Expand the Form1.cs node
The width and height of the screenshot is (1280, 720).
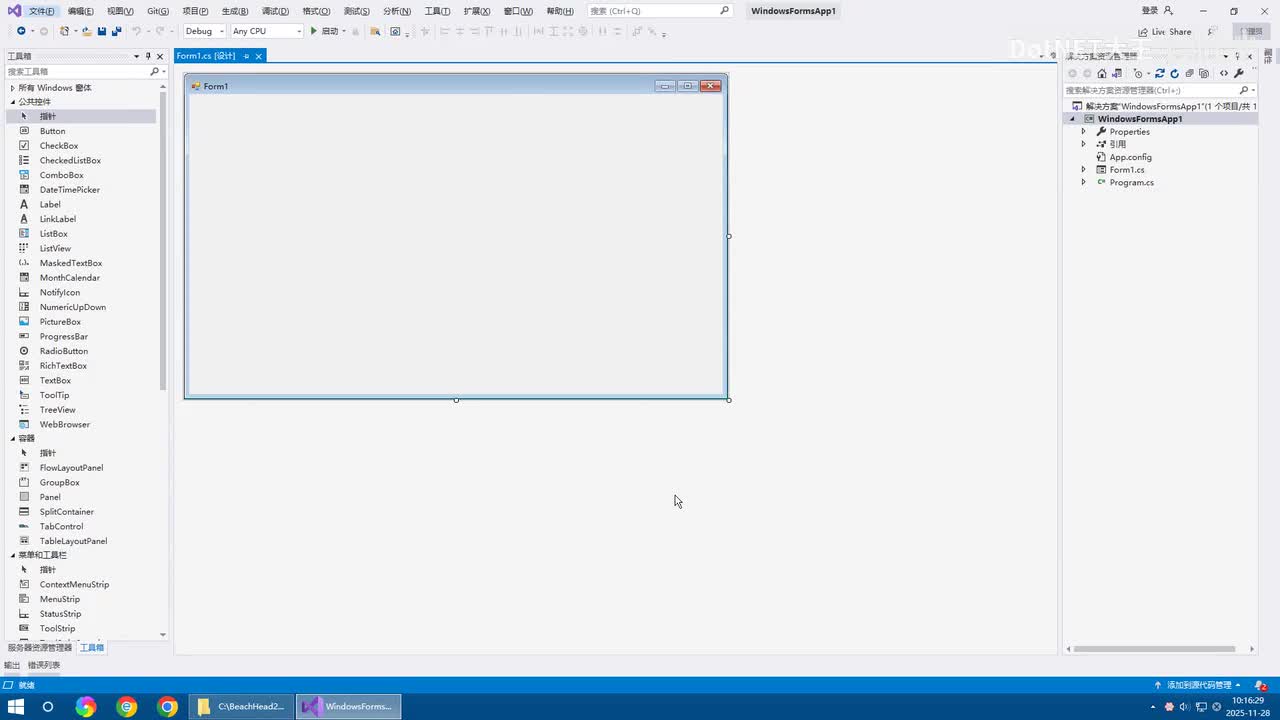(x=1083, y=170)
